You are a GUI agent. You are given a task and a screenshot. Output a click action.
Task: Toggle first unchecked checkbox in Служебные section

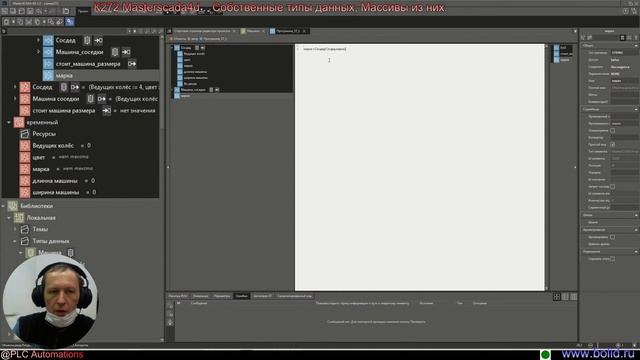click(612, 131)
